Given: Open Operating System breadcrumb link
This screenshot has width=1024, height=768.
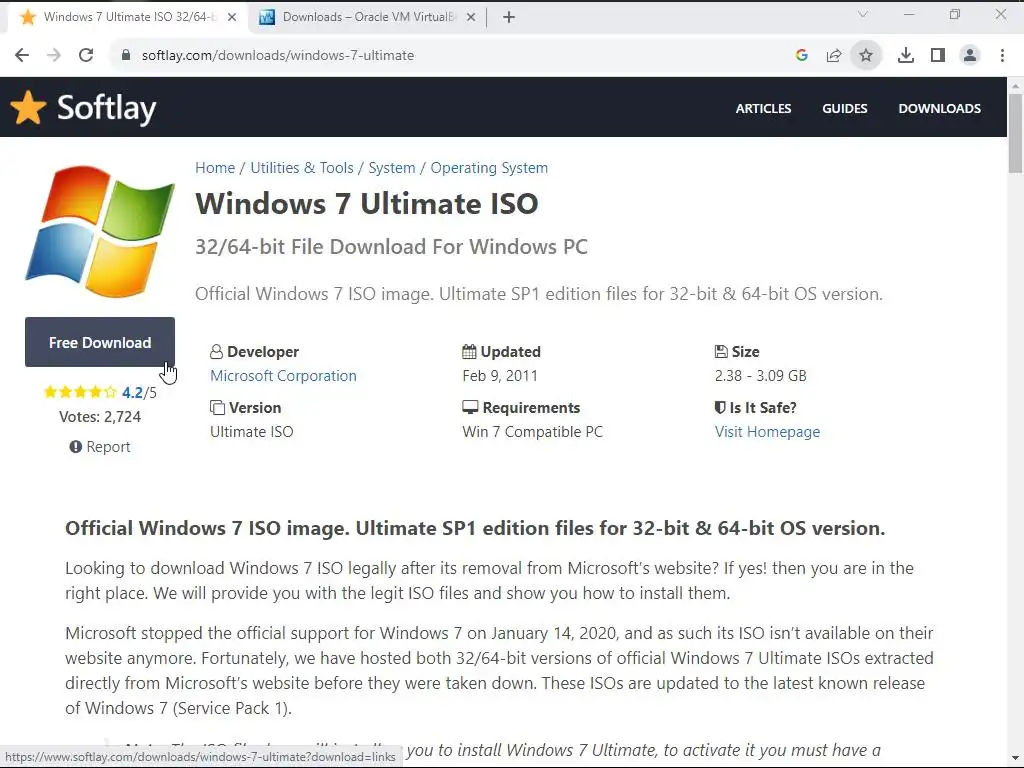Looking at the screenshot, I should 489,168.
